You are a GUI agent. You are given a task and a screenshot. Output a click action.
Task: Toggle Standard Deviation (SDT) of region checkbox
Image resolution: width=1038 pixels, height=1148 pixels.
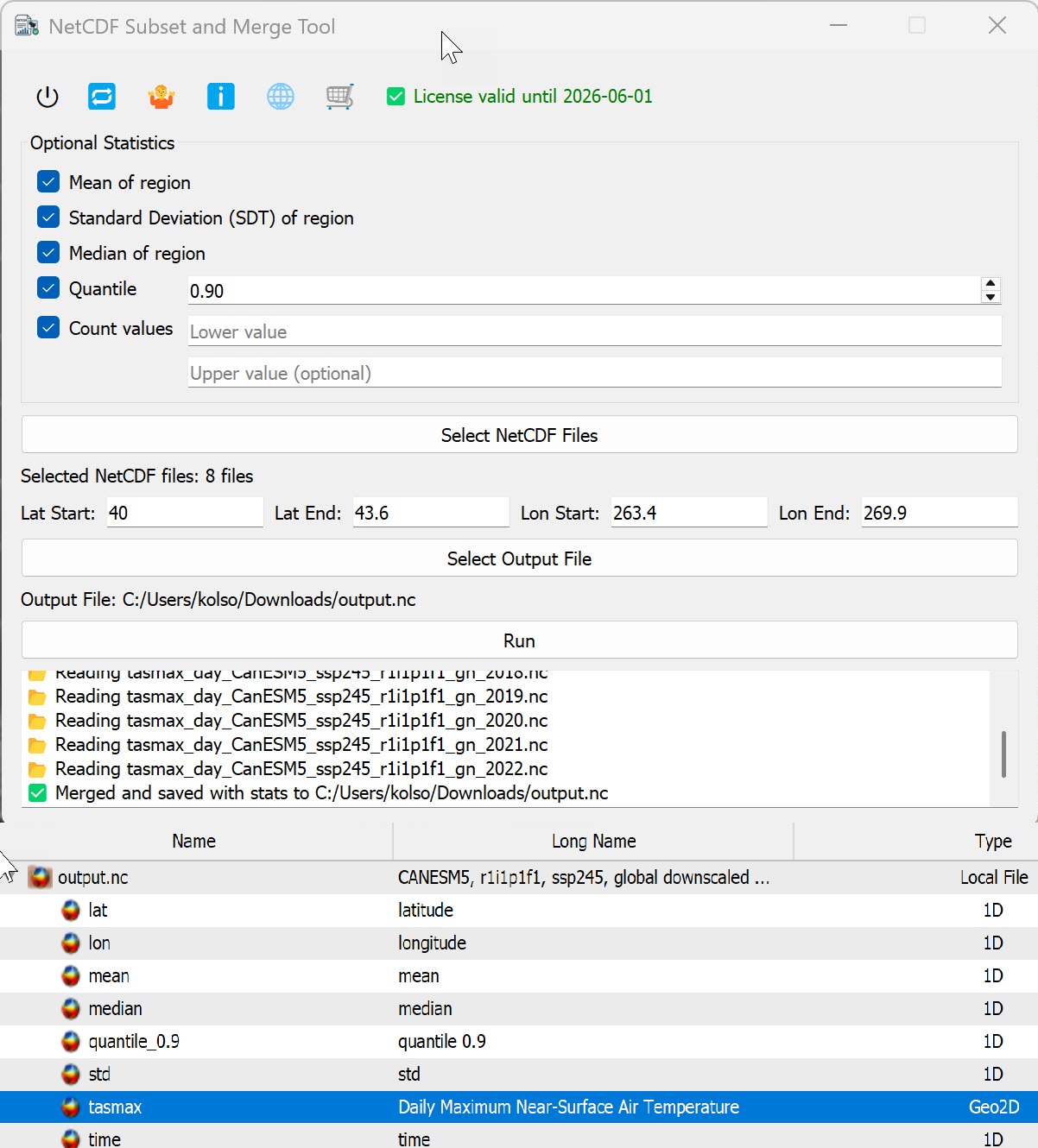tap(48, 218)
